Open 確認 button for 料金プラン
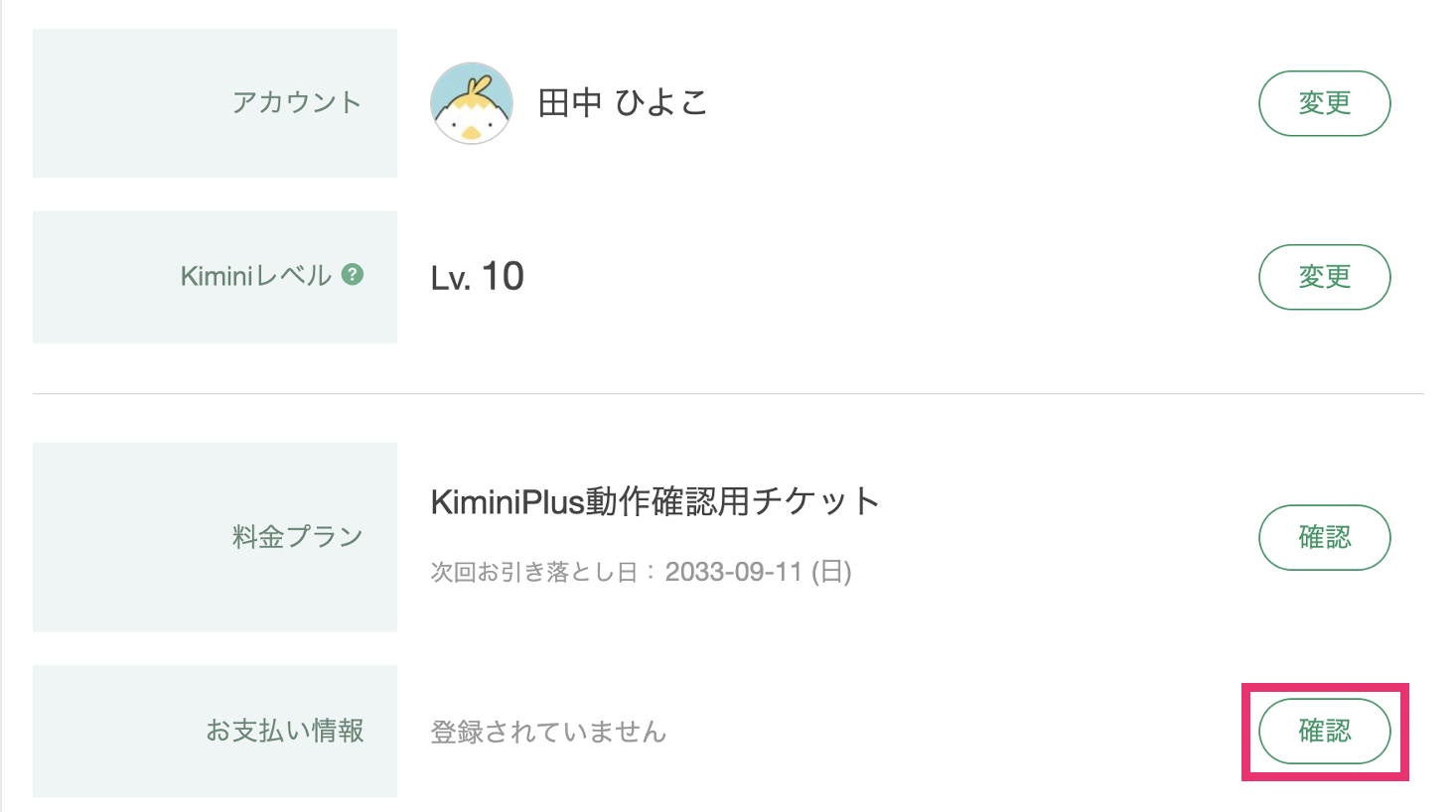Image resolution: width=1456 pixels, height=812 pixels. click(x=1324, y=537)
